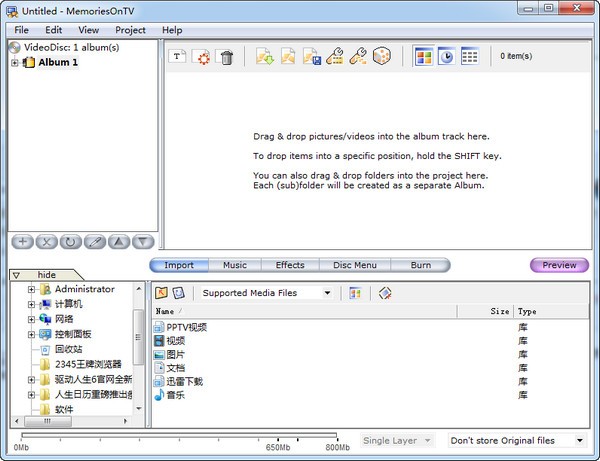Expand the Album 1 tree node
600x461 pixels.
[15, 63]
